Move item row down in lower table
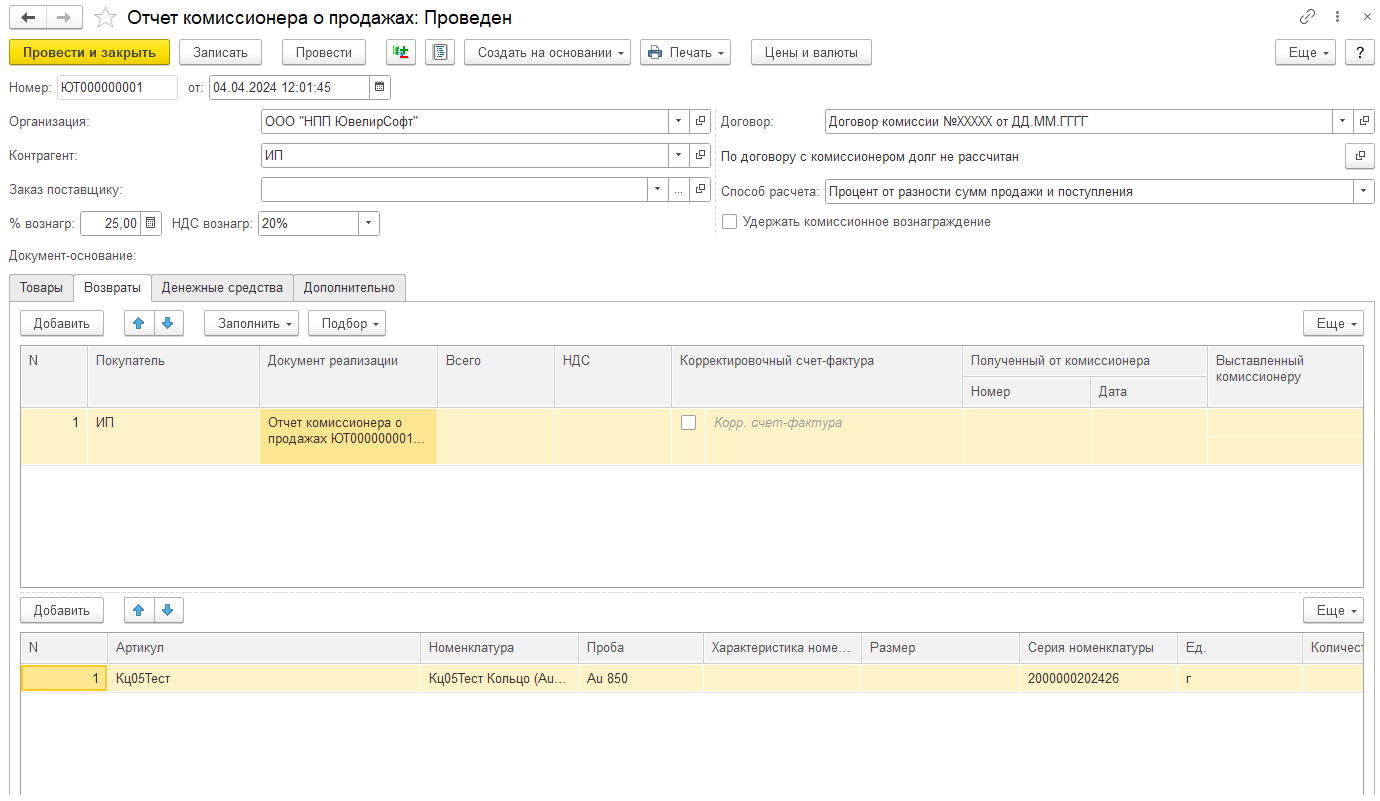The width and height of the screenshot is (1380, 801). click(x=168, y=610)
